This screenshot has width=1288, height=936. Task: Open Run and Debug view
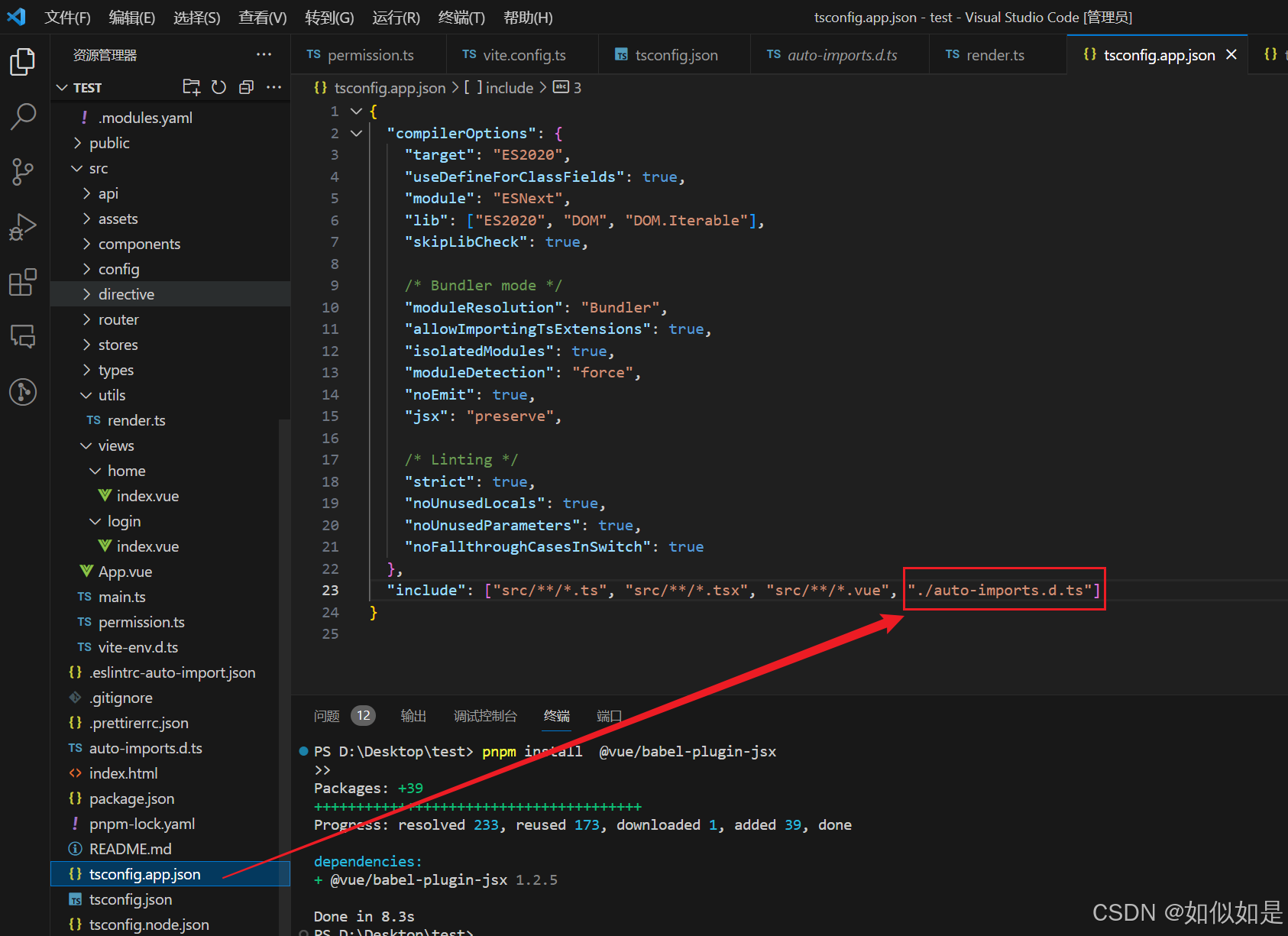tap(23, 227)
